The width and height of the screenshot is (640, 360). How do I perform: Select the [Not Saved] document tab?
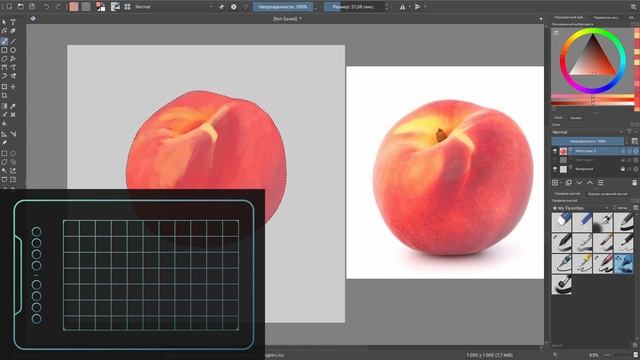tap(287, 19)
